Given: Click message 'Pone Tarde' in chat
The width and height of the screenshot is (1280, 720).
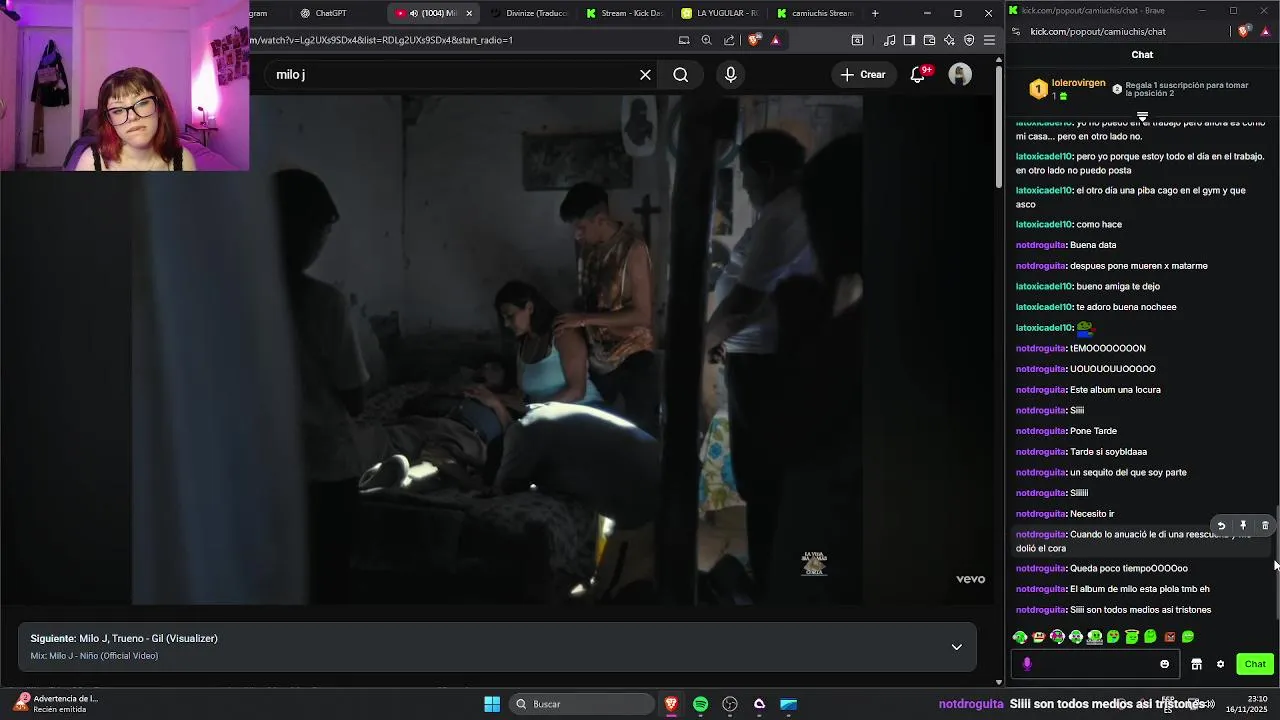Looking at the screenshot, I should click(1093, 431).
